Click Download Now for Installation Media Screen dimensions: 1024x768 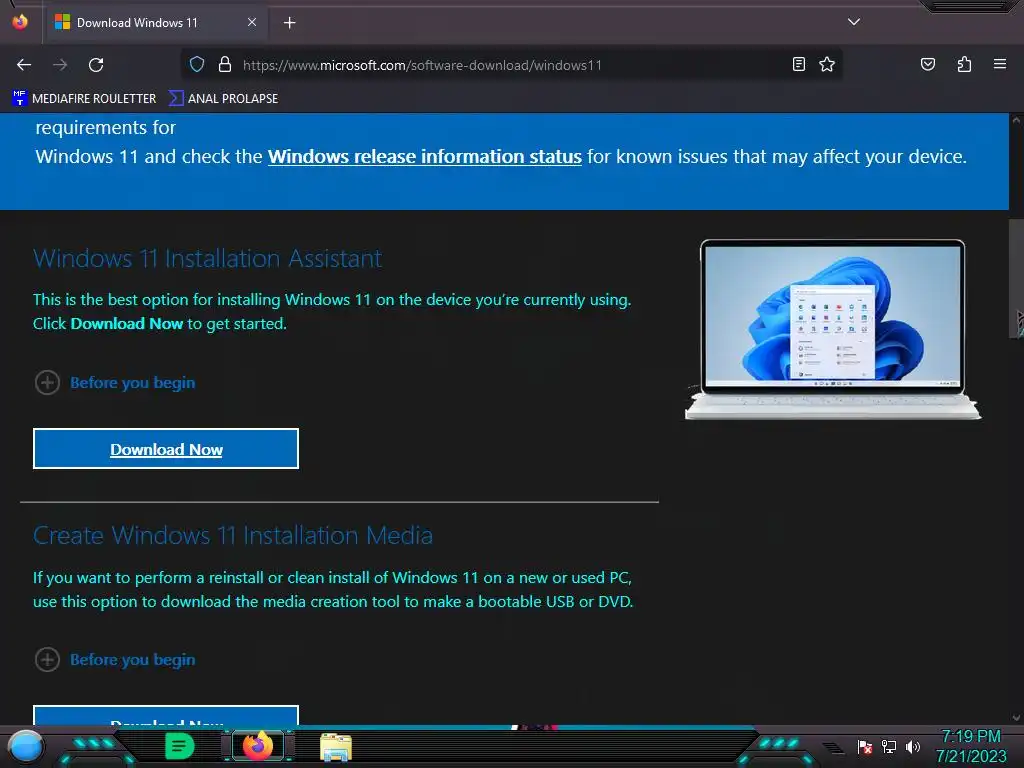pos(166,716)
